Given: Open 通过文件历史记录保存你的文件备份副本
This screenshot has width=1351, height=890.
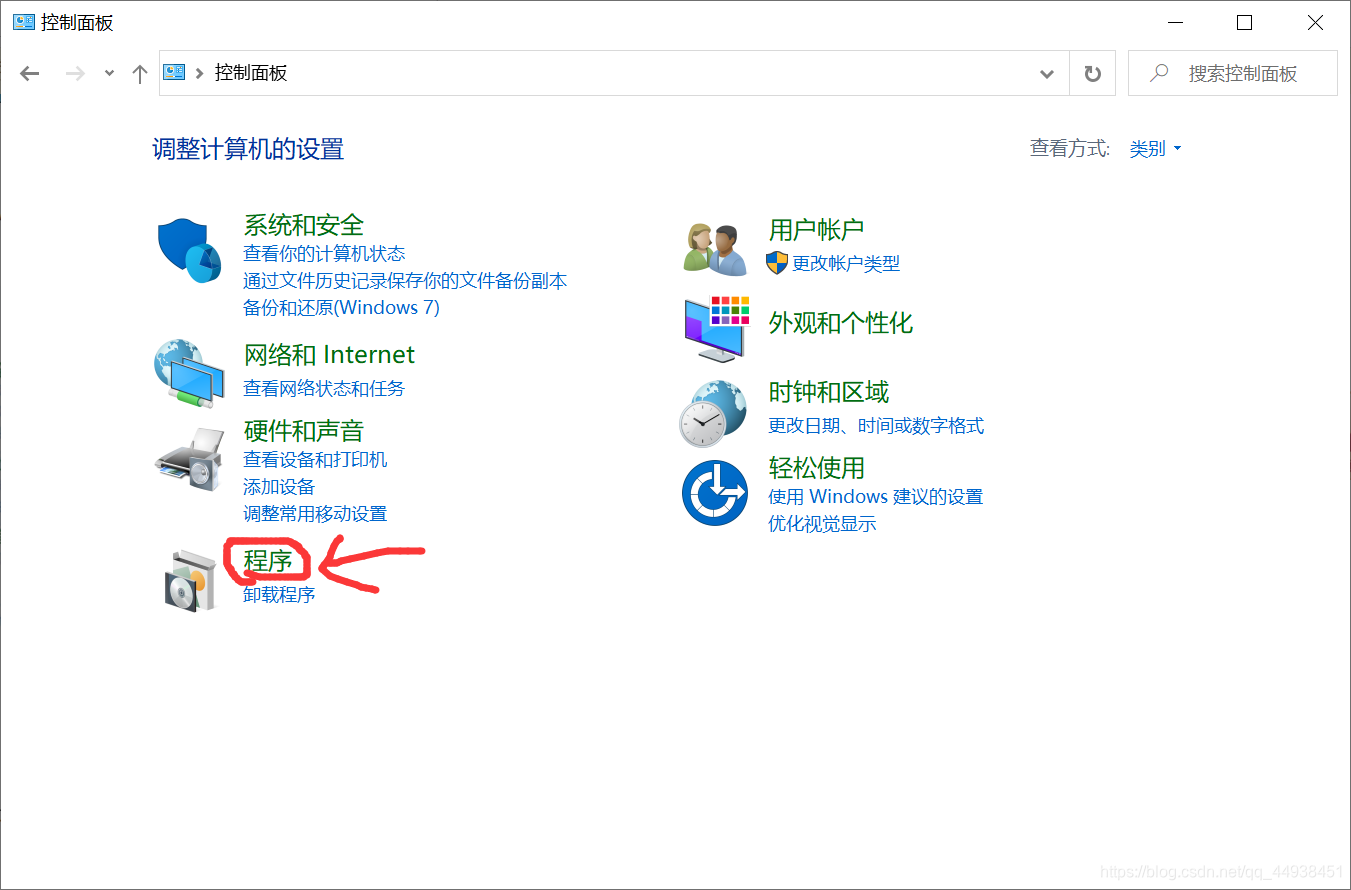Looking at the screenshot, I should [405, 281].
